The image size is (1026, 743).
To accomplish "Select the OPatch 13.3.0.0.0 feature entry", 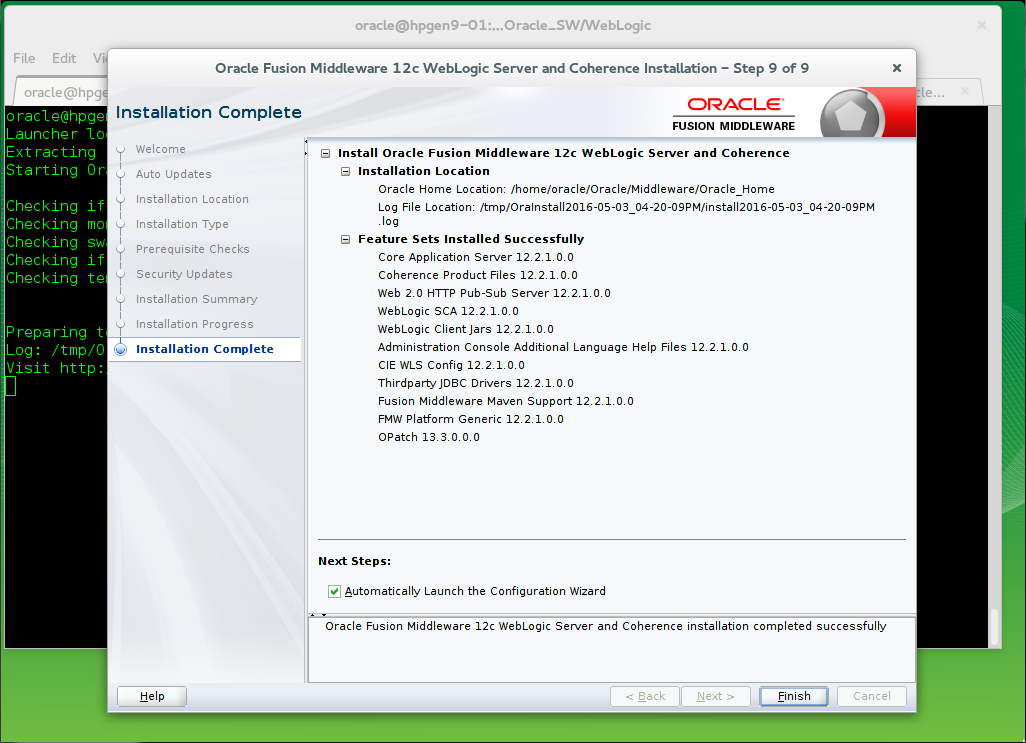I will tap(428, 437).
